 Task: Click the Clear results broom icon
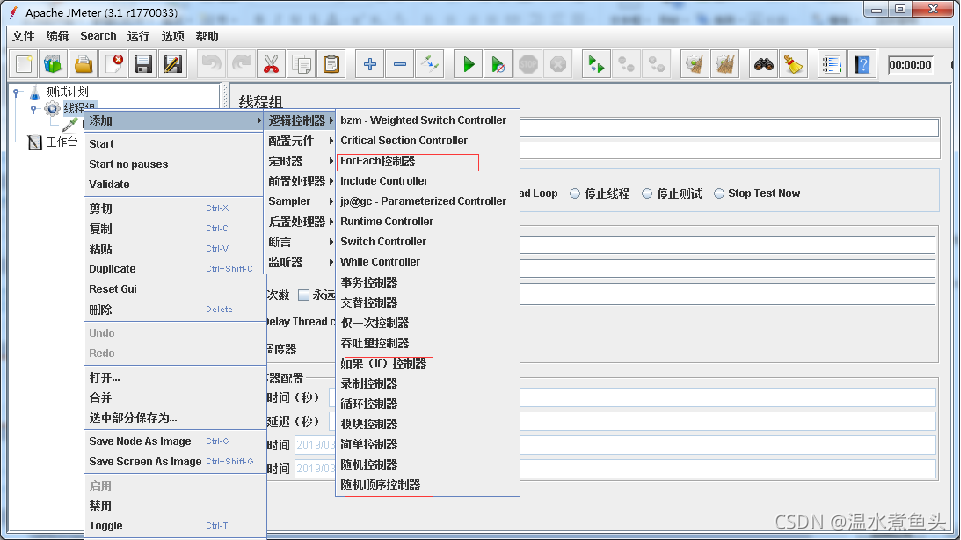[x=694, y=64]
